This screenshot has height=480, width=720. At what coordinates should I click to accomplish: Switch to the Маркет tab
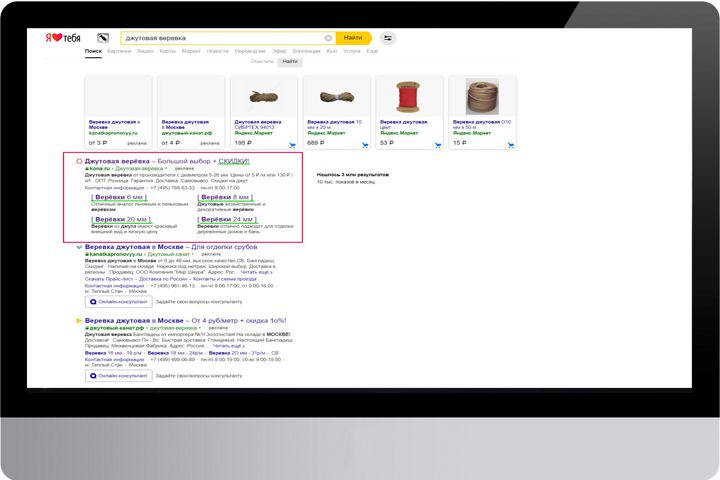coord(191,51)
